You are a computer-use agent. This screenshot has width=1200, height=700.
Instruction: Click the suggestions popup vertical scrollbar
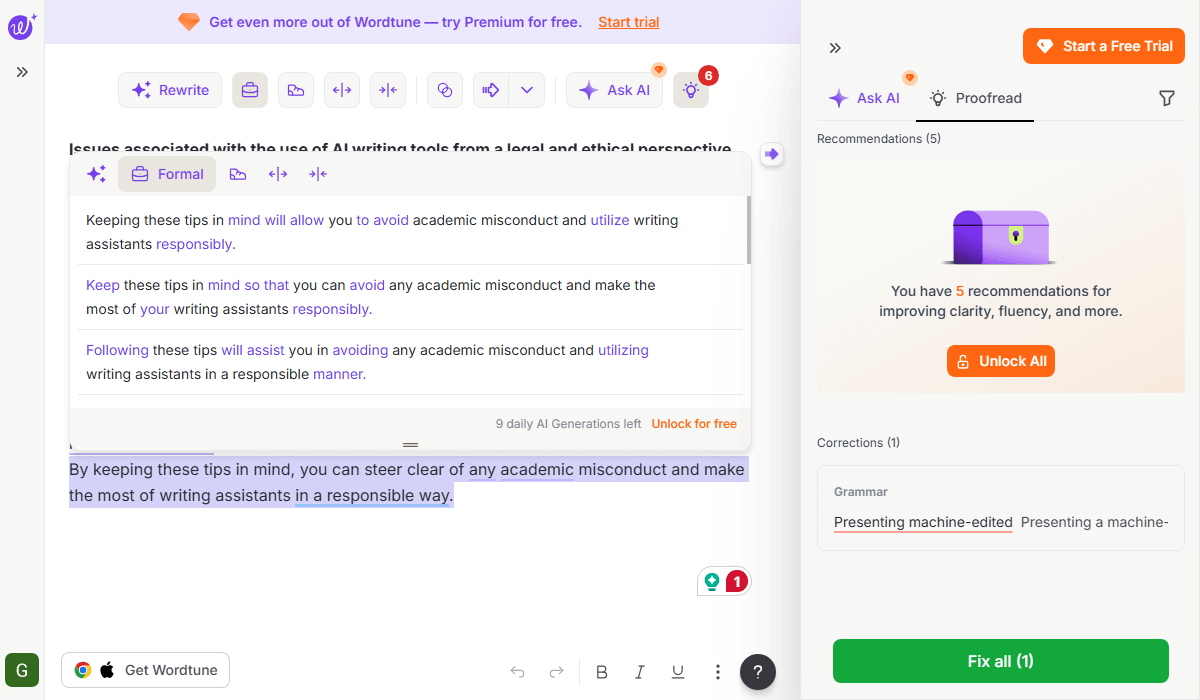click(x=748, y=230)
